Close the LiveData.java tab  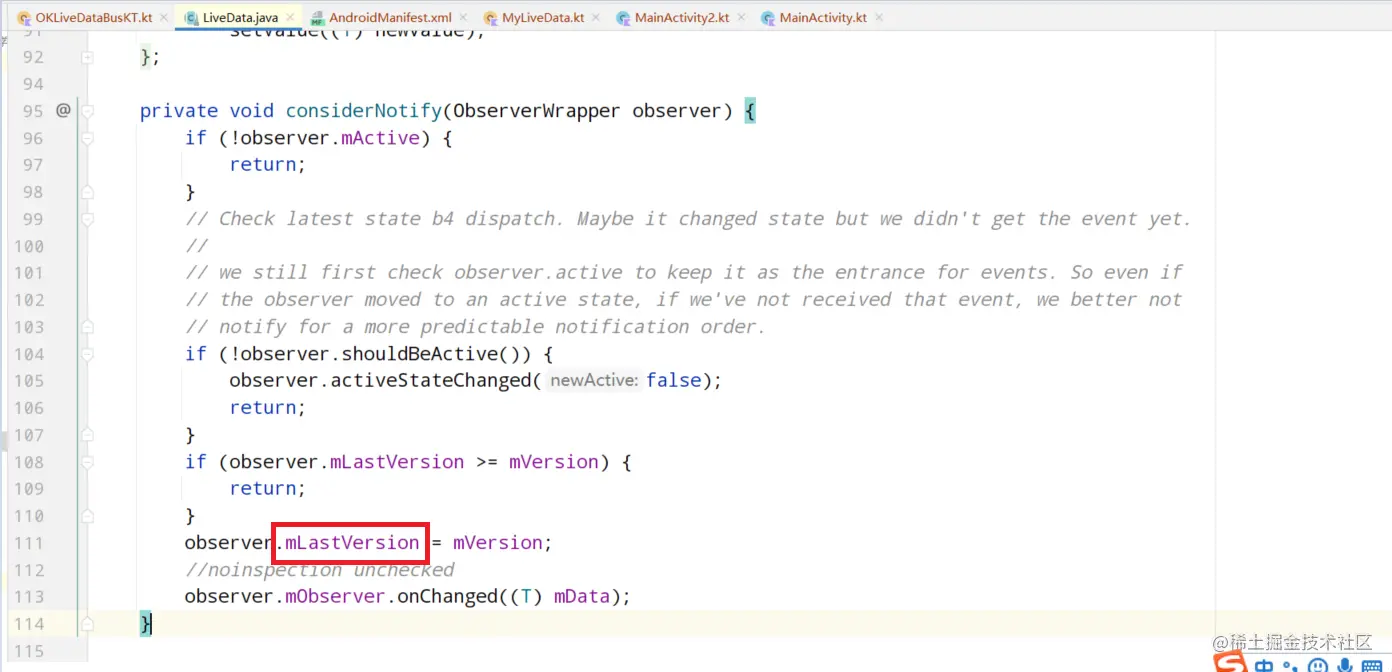point(289,18)
